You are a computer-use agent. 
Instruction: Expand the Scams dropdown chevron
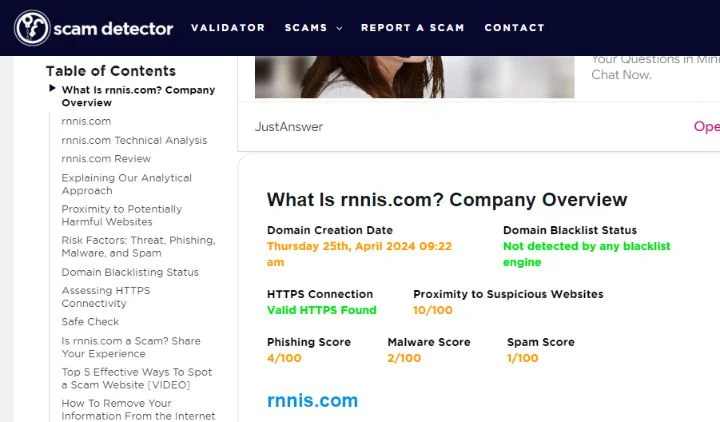point(339,28)
